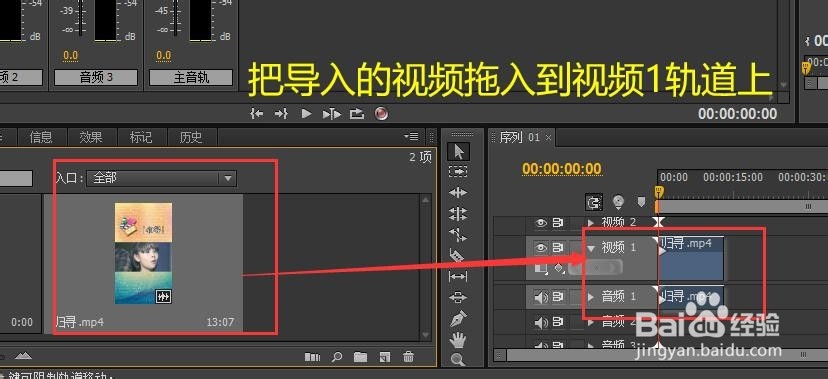Click the New Item icon in project panel
This screenshot has width=828, height=379.
pyautogui.click(x=384, y=357)
